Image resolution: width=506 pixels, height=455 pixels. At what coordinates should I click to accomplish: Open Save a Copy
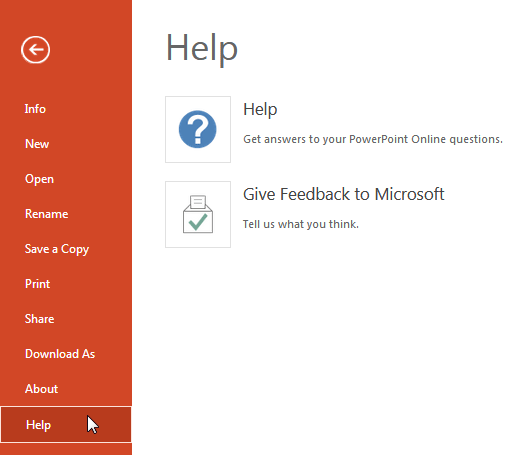click(x=57, y=249)
